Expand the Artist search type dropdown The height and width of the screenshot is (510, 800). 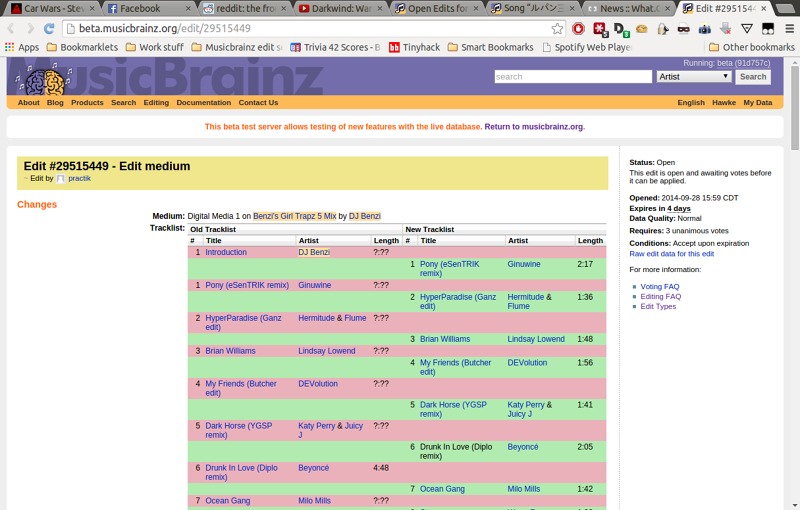[693, 76]
